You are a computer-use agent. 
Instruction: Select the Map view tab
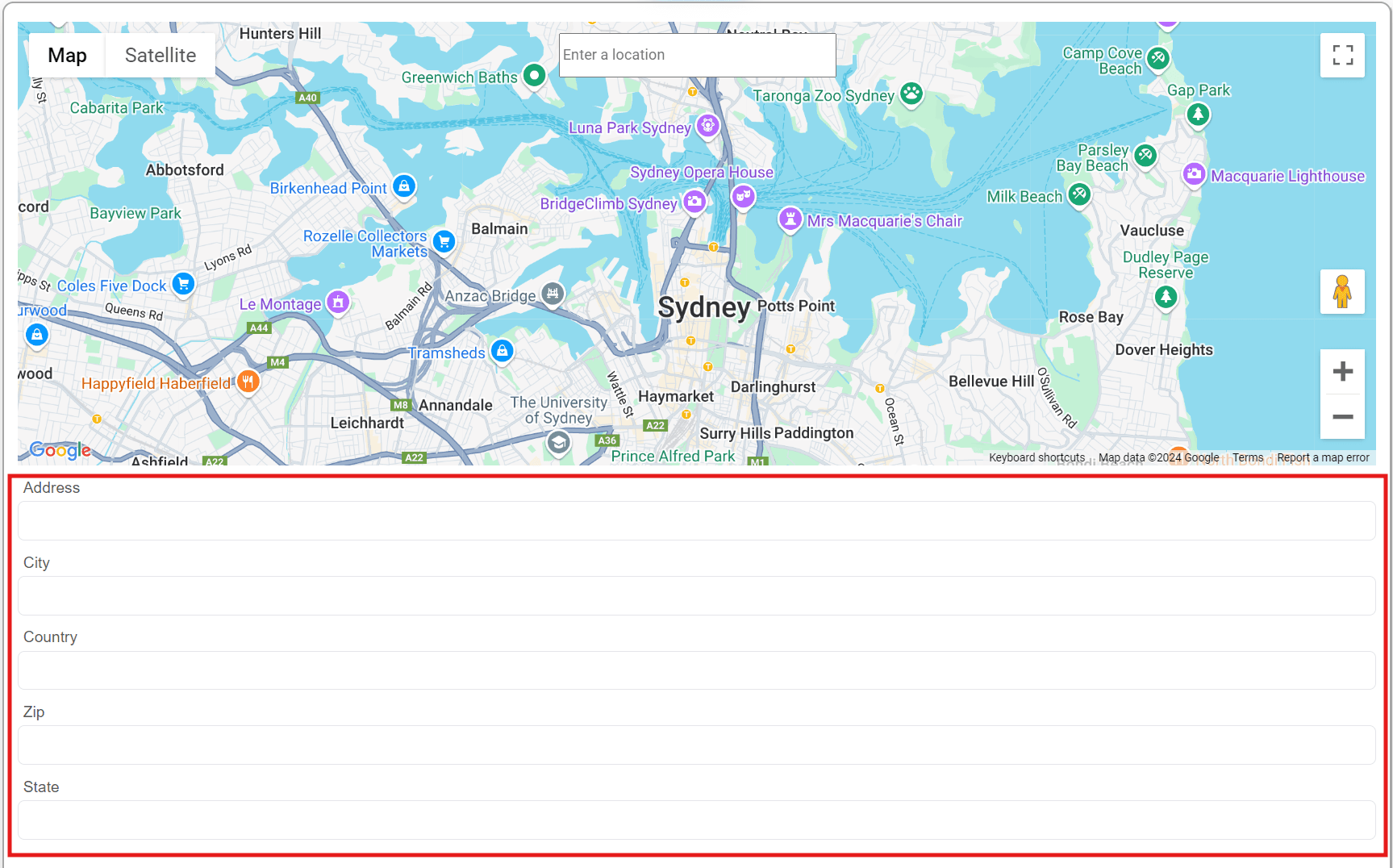(67, 55)
